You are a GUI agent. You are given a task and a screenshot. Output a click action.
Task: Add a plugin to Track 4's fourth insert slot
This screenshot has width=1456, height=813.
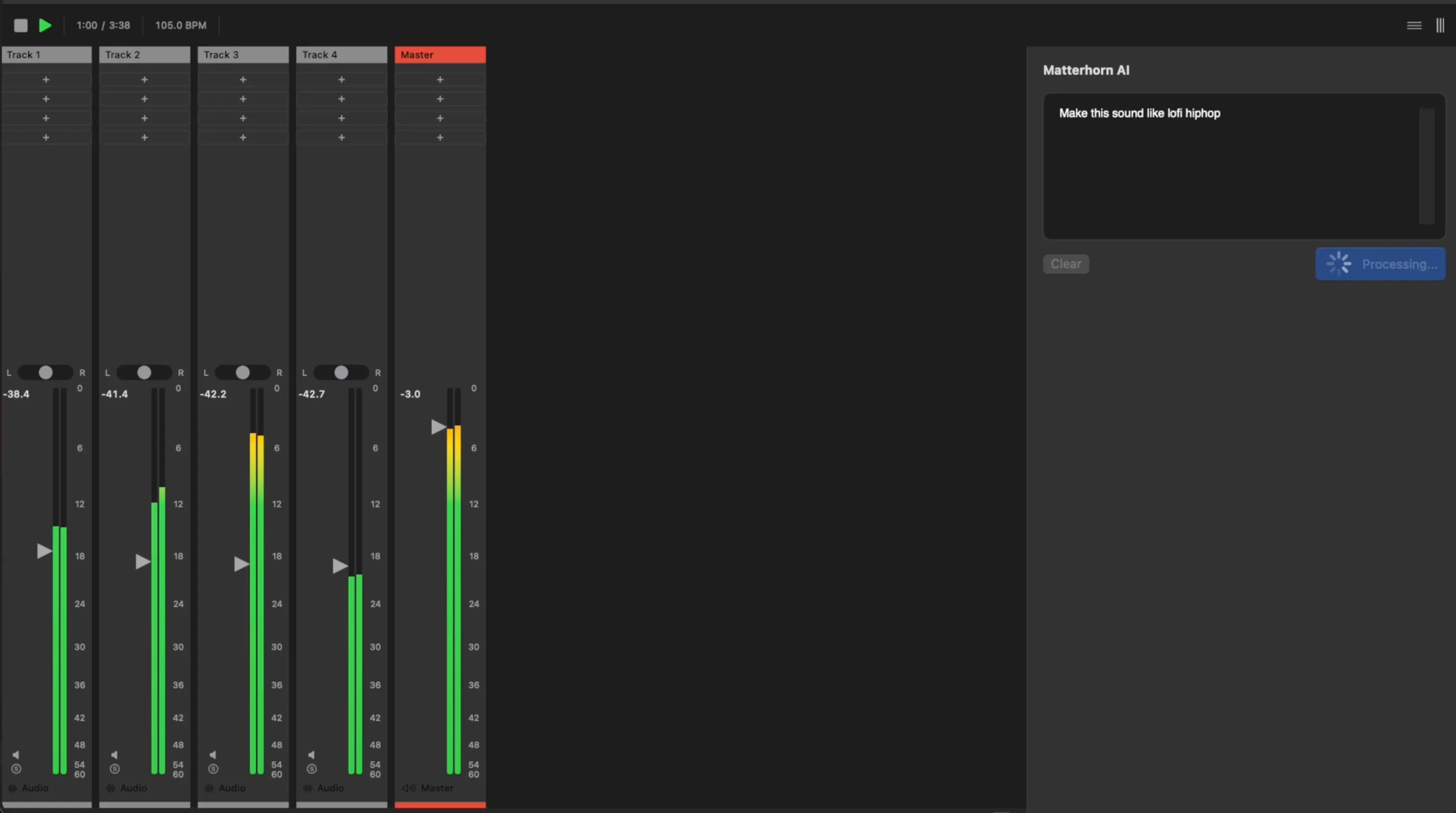(341, 137)
